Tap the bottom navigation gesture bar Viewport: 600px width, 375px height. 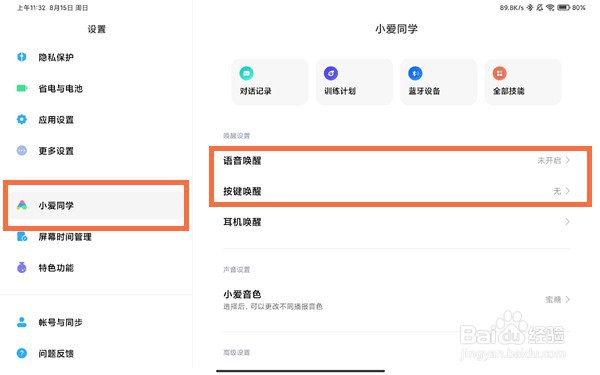[x=300, y=370]
